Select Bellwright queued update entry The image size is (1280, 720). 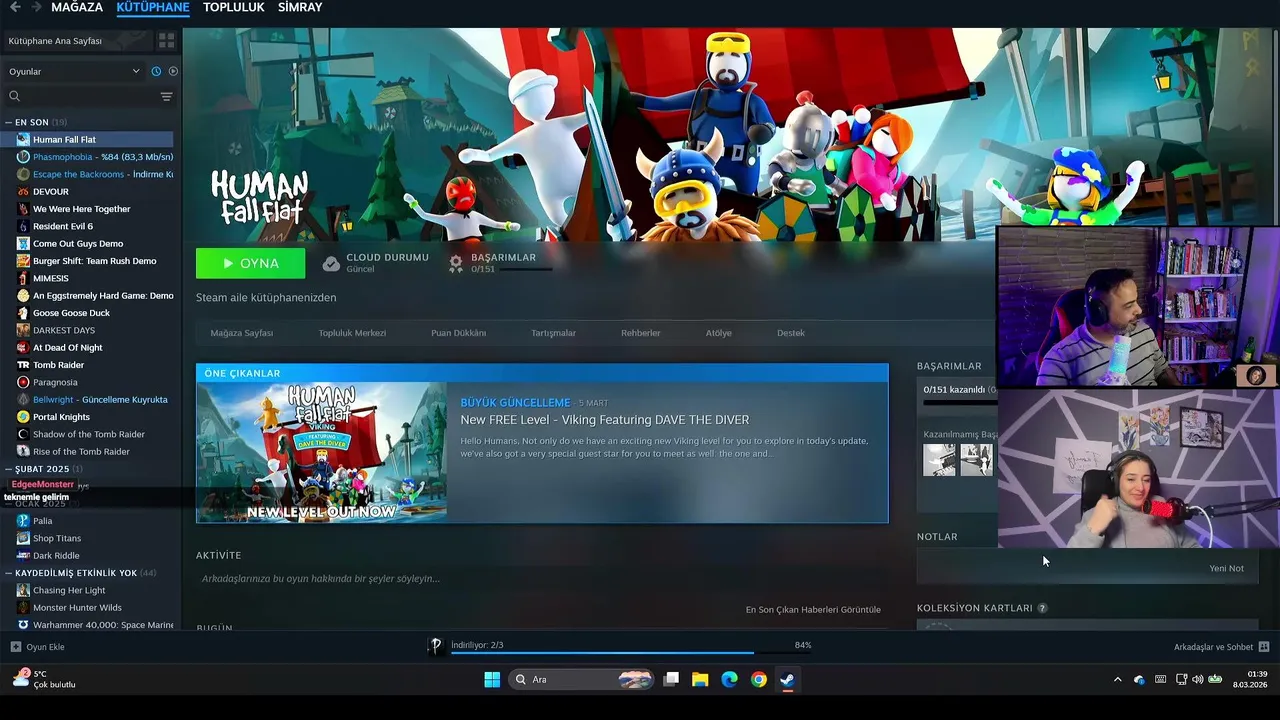[x=91, y=400]
